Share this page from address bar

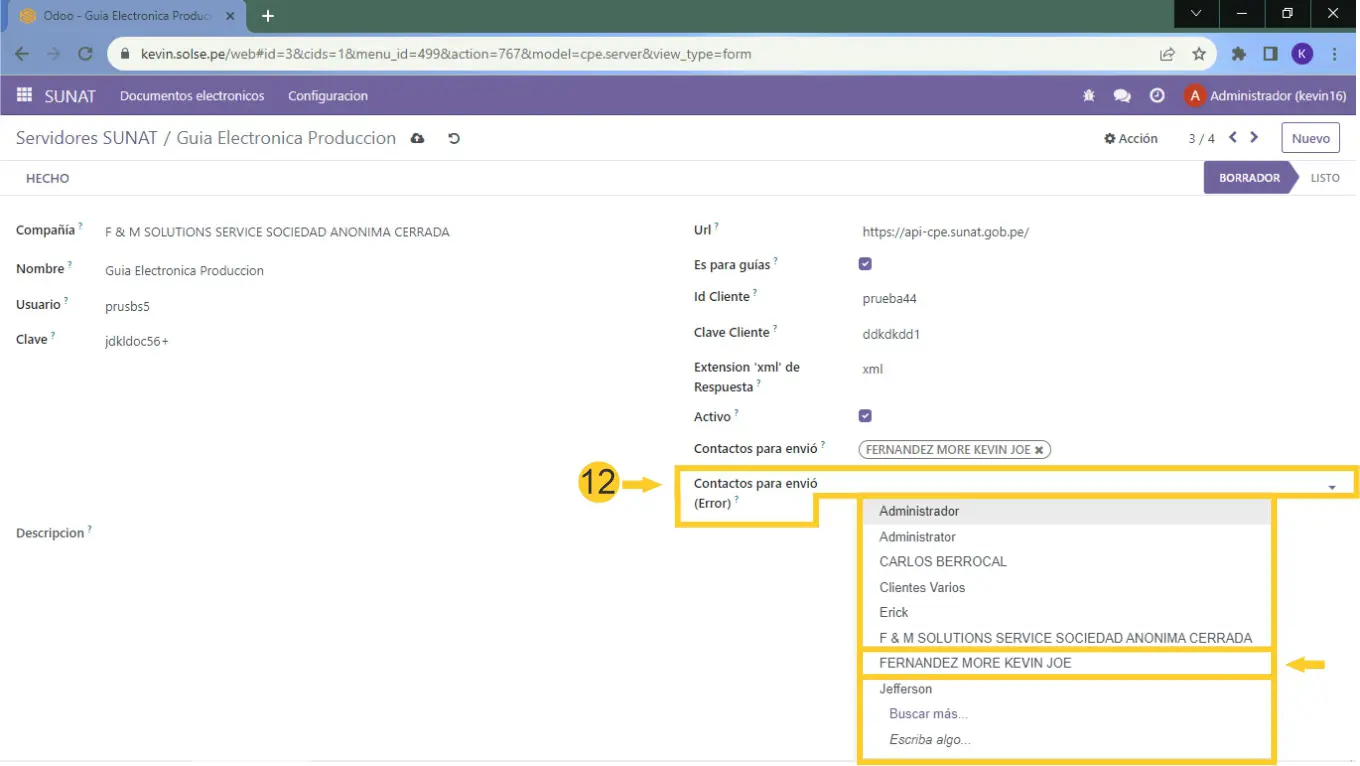click(x=1167, y=54)
